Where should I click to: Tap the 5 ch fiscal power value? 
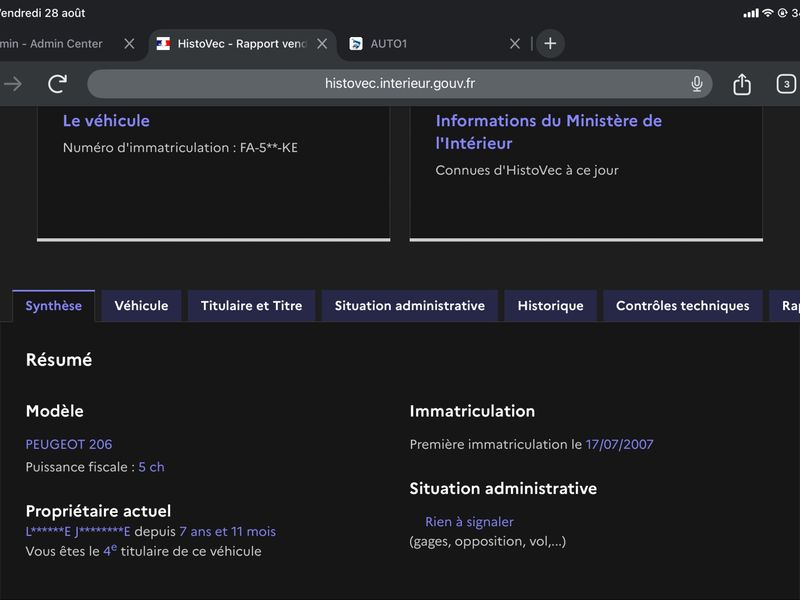click(x=152, y=467)
